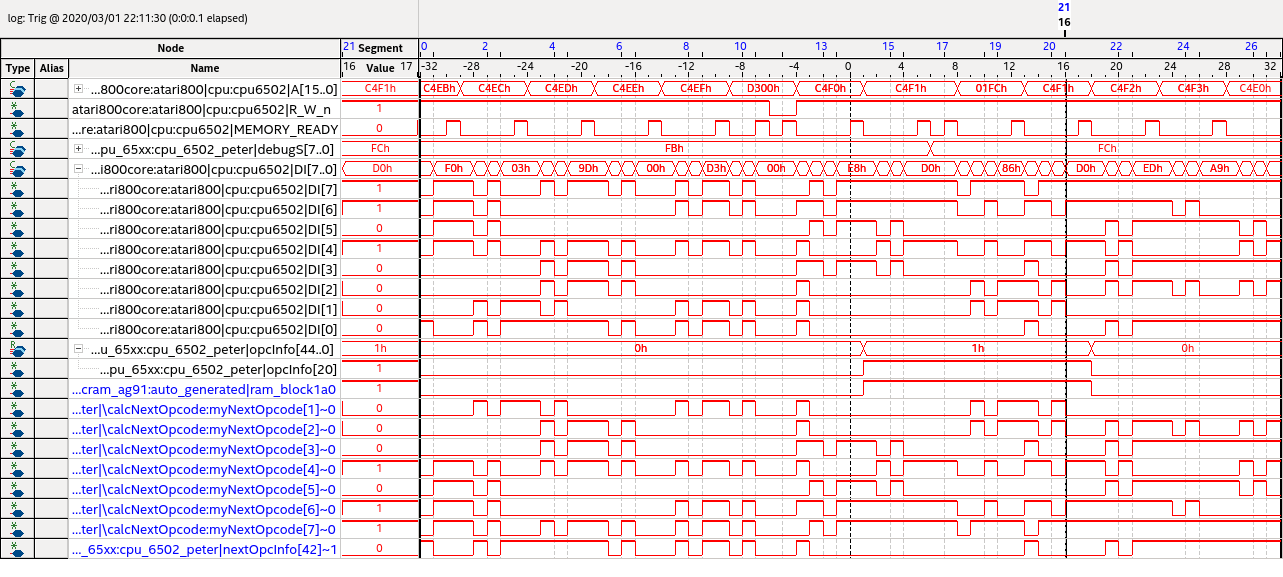The image size is (1283, 577).
Task: Click the Value column header
Action: click(380, 68)
